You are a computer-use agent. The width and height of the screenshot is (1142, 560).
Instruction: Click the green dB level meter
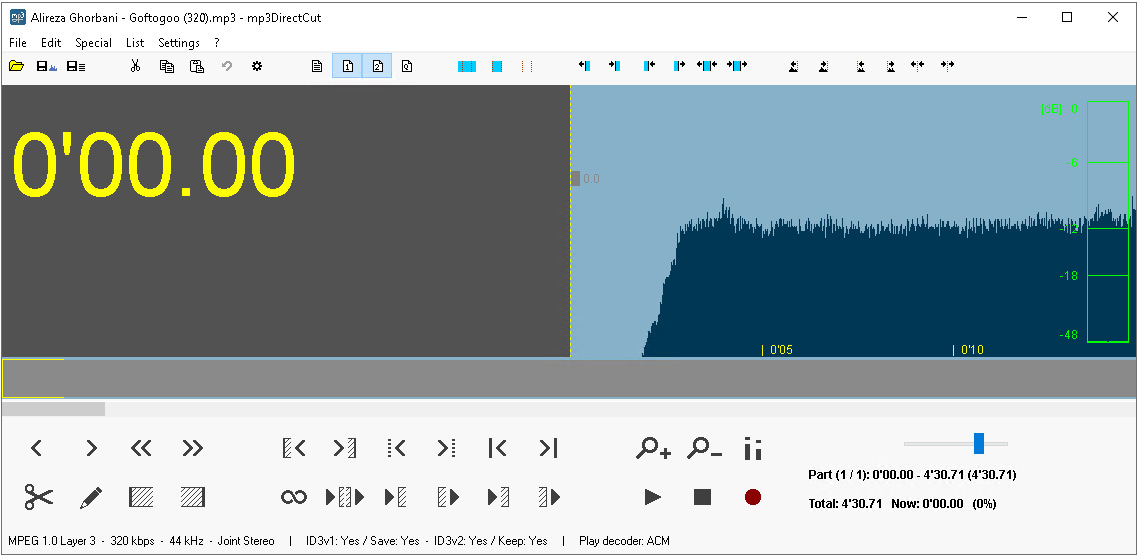tap(1108, 221)
